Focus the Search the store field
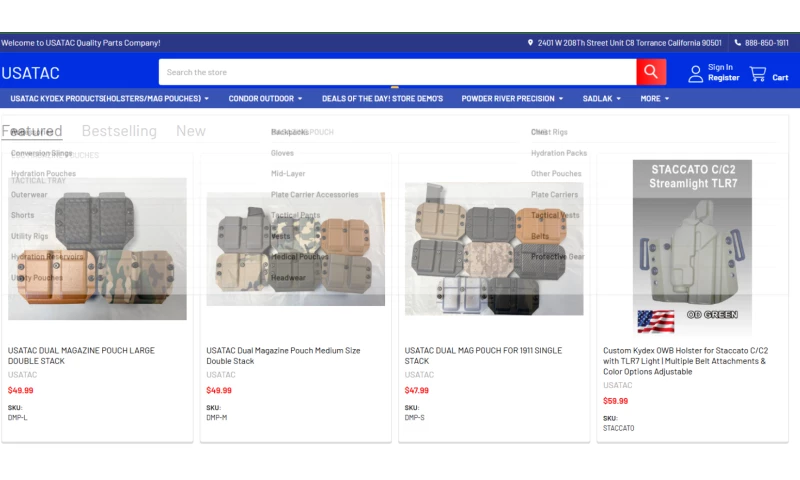 (x=397, y=72)
